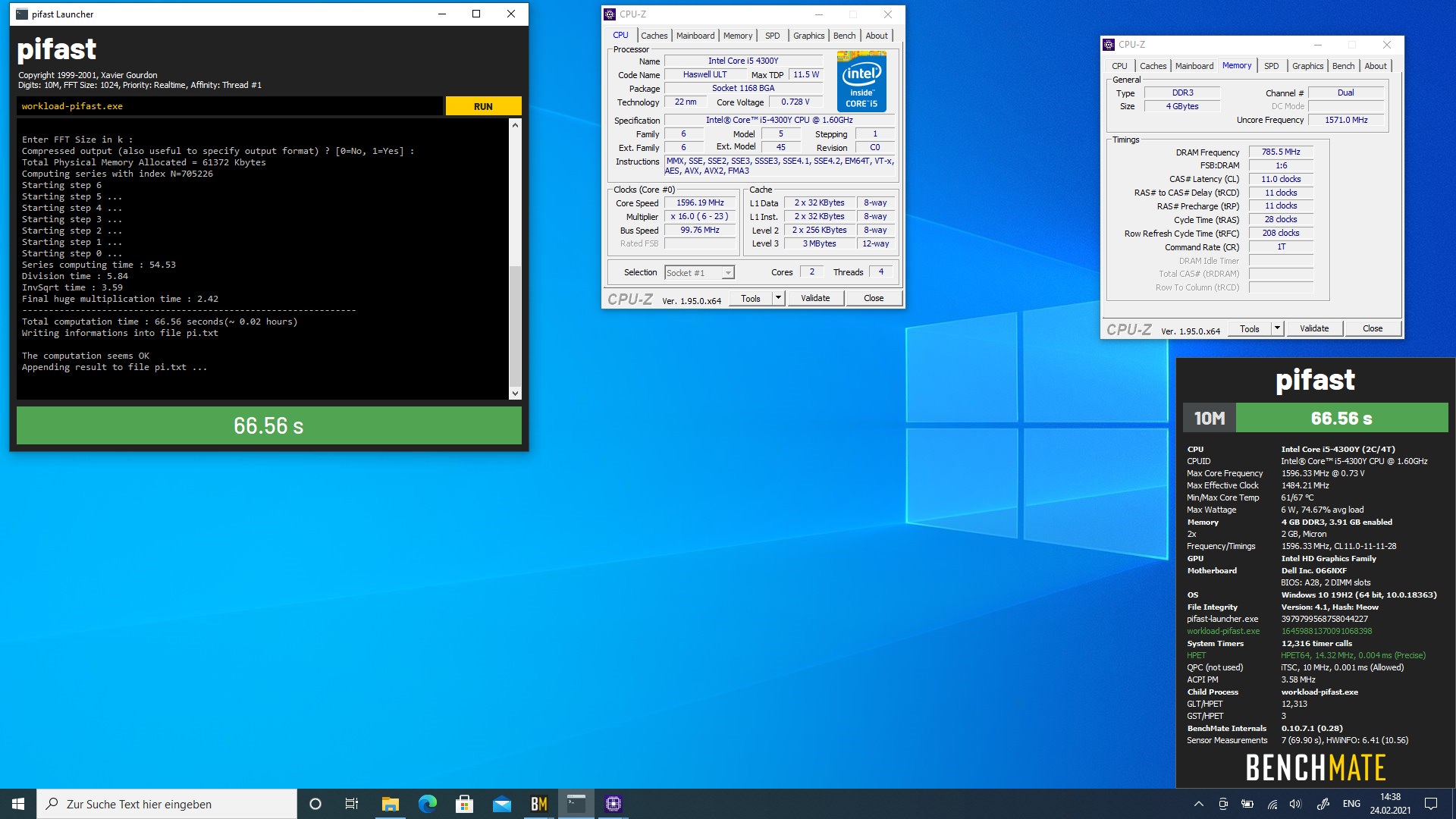Open SPD tab in left CPU-Z
Image resolution: width=1456 pixels, height=819 pixels.
(x=772, y=36)
